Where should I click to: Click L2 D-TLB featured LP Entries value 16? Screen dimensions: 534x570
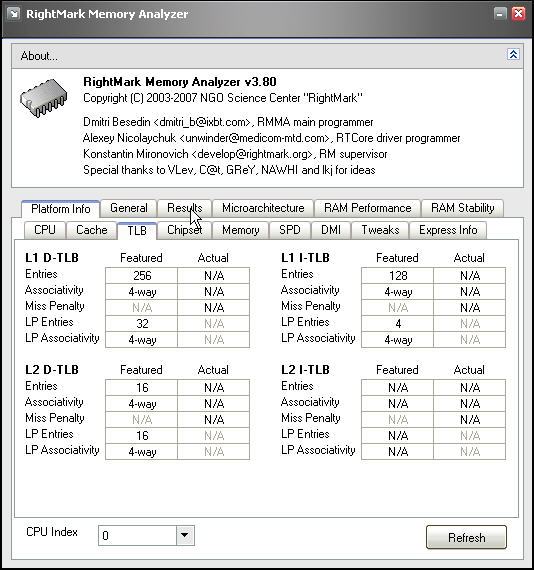click(142, 435)
